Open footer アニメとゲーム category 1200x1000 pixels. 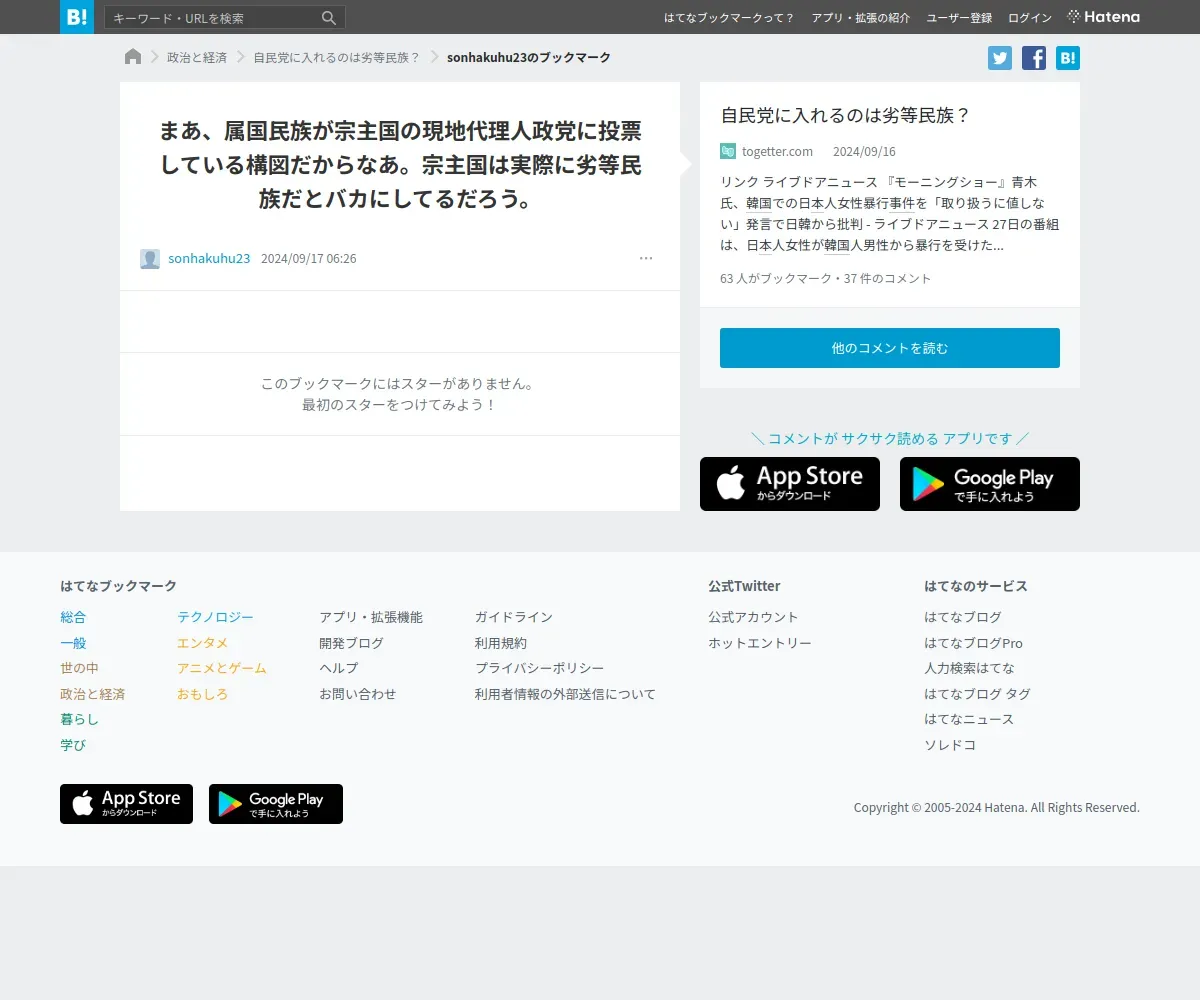coord(222,668)
